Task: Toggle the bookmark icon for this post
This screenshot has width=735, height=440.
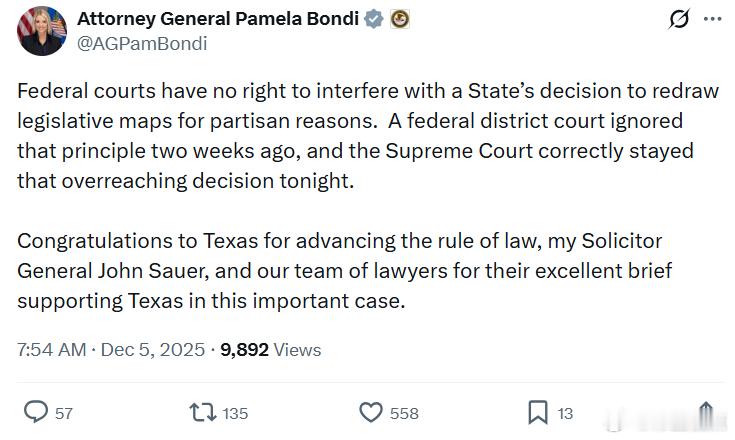Action: coord(537,412)
